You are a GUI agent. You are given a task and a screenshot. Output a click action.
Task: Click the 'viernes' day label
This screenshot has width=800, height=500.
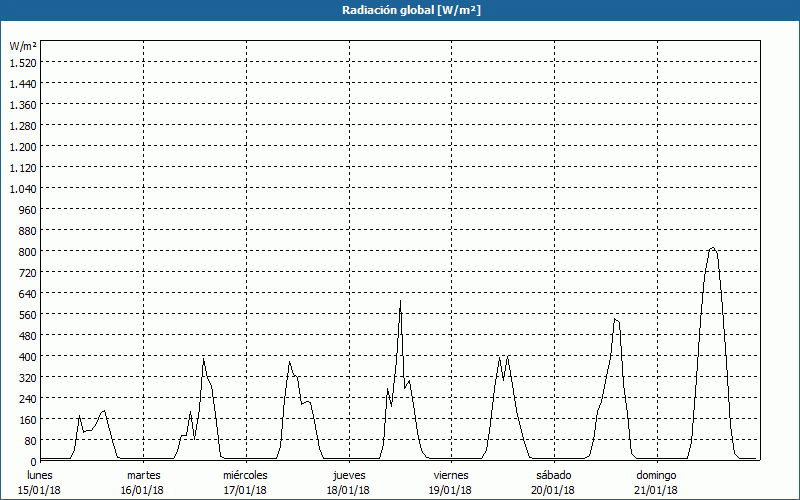point(451,475)
